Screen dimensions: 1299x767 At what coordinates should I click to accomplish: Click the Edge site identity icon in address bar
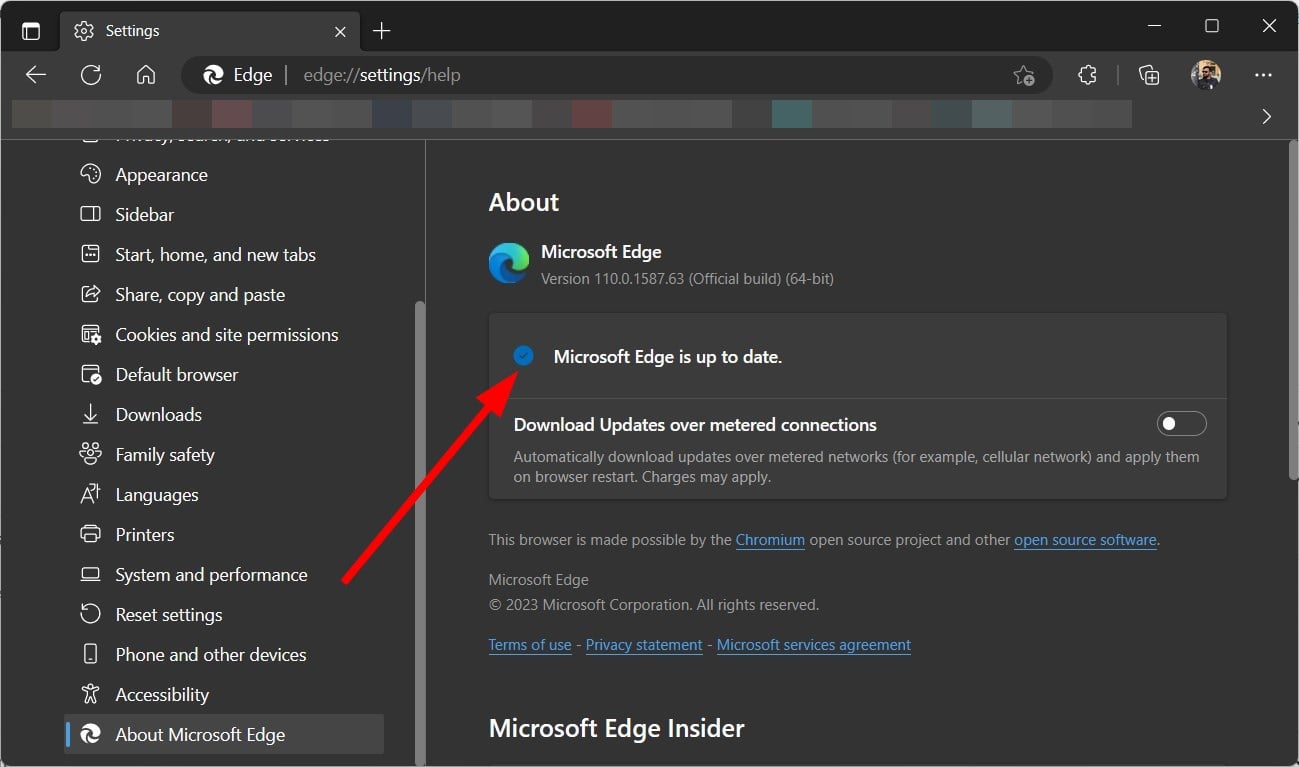coord(213,75)
